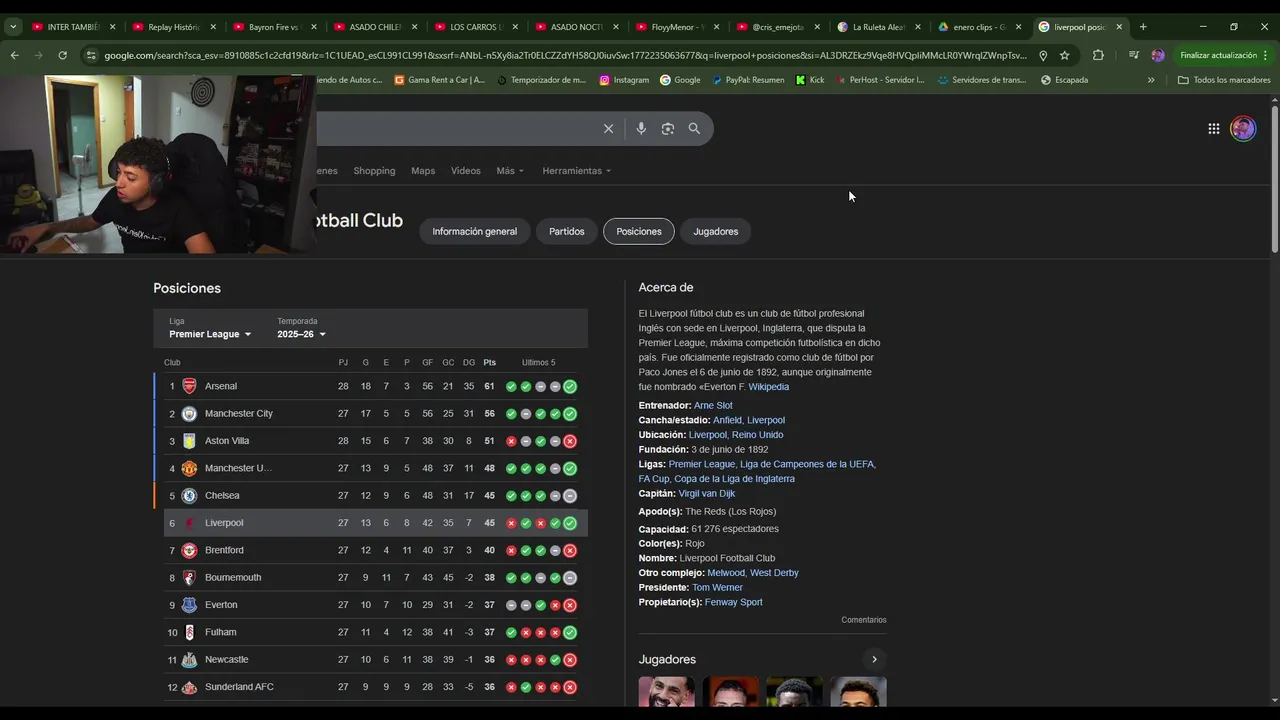Switch to La Ruleta Aleatoria tab
The height and width of the screenshot is (720, 1280).
878,27
